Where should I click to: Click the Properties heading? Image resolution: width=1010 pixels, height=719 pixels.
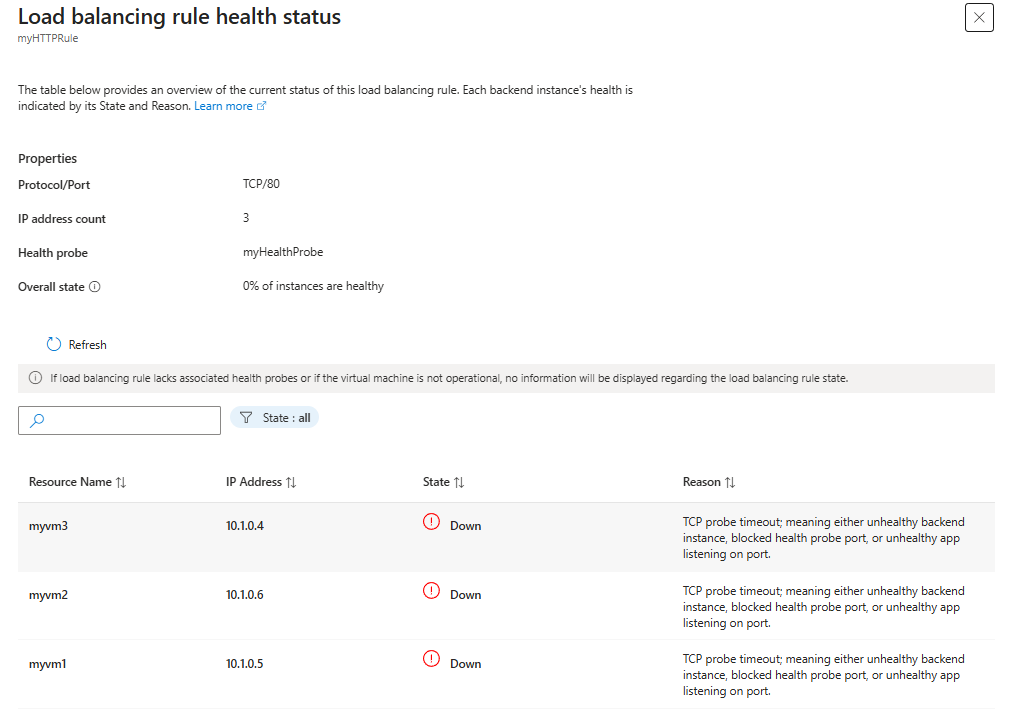[x=48, y=158]
